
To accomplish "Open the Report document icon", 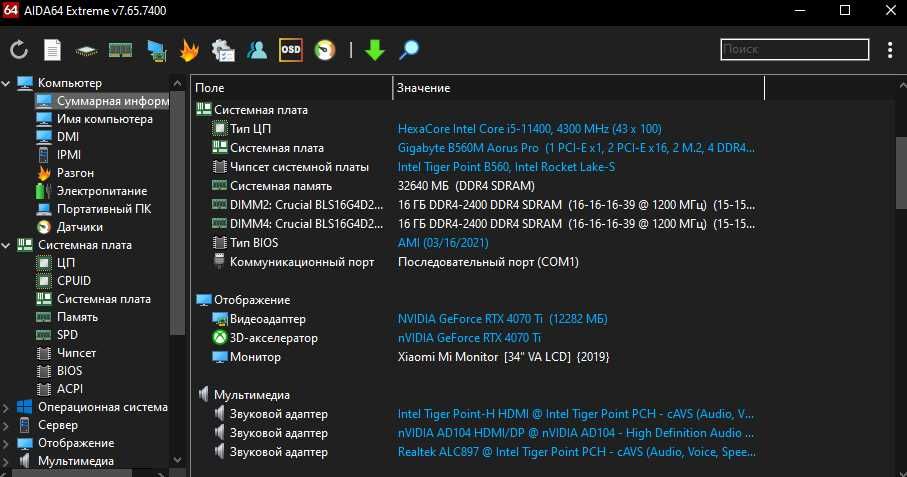I will (53, 50).
